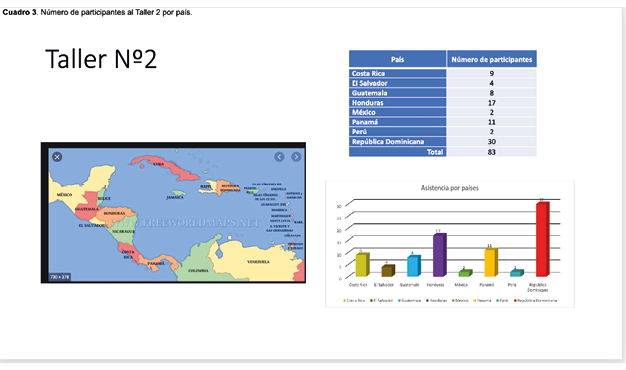Click the teal Perú bar in chart
This screenshot has width=626, height=370.
[x=517, y=273]
